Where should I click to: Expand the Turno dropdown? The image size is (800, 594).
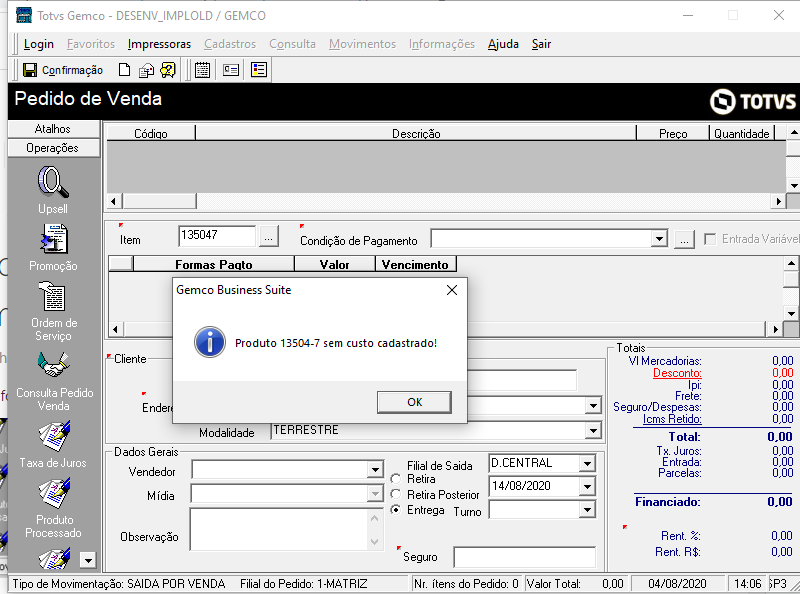587,509
